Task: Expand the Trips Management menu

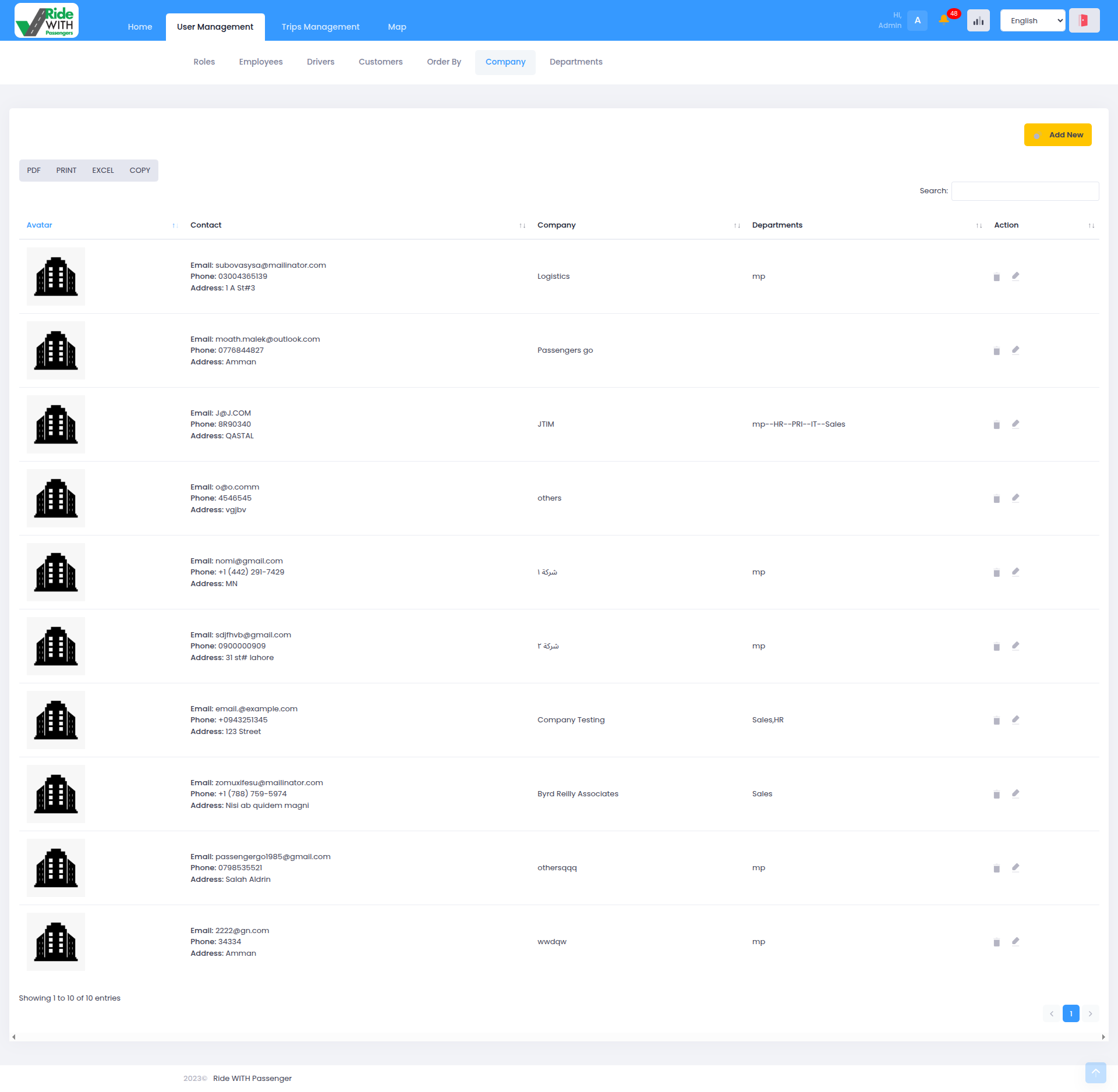Action: 320,26
